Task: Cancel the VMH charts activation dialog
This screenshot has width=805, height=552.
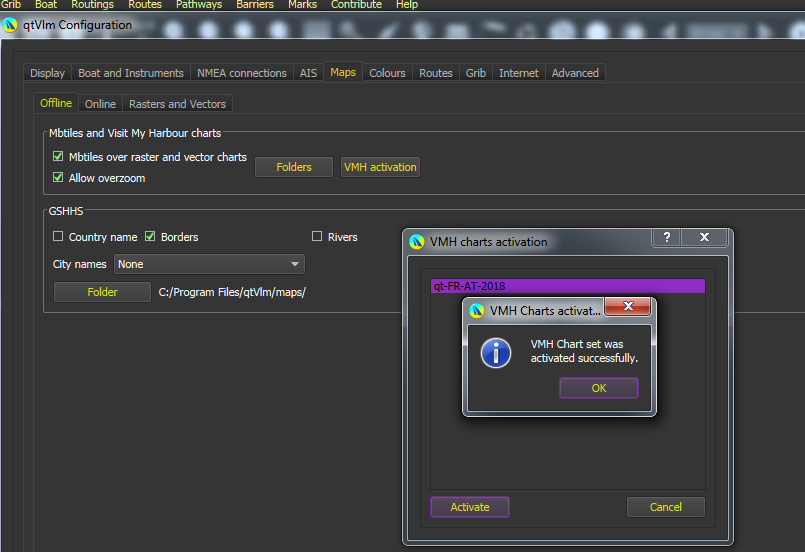Action: (665, 507)
